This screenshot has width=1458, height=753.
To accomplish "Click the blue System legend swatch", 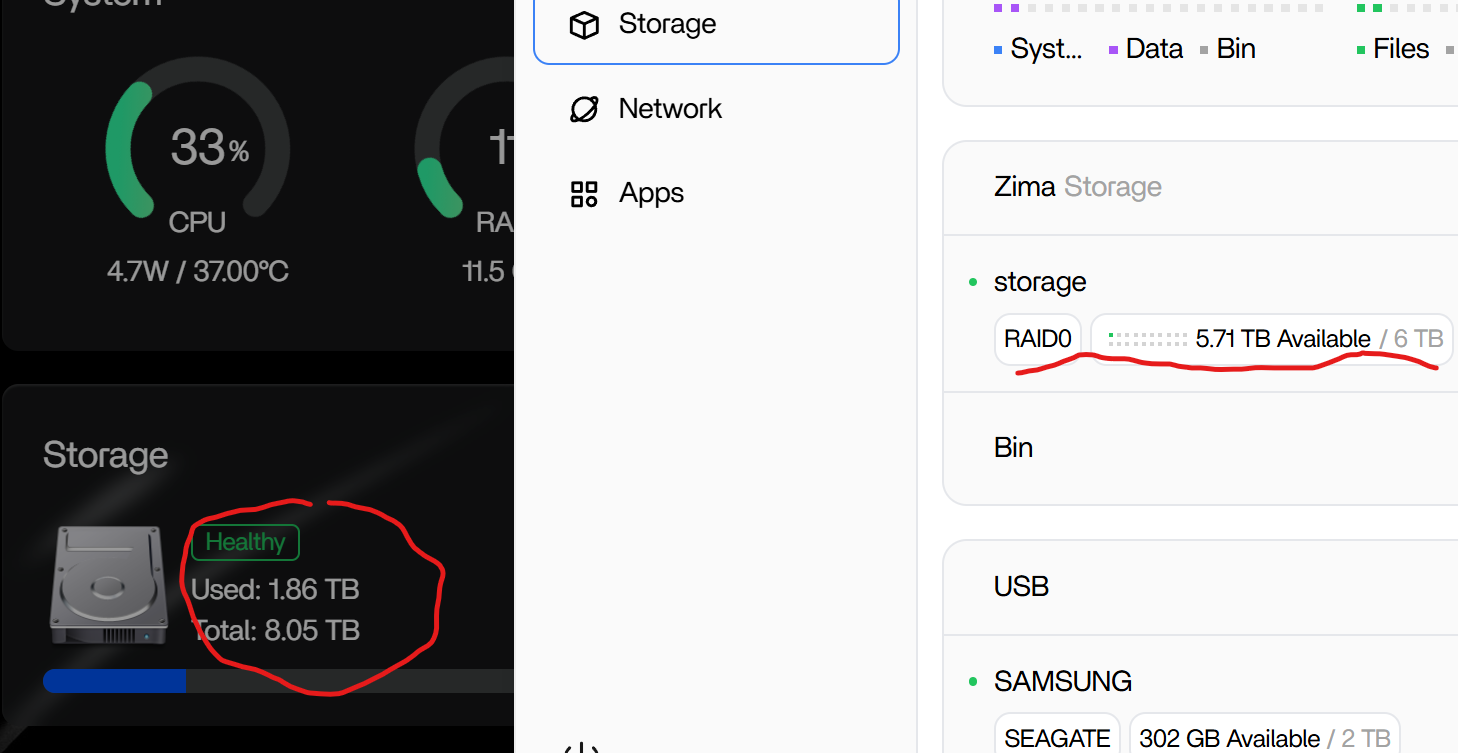I will click(998, 50).
